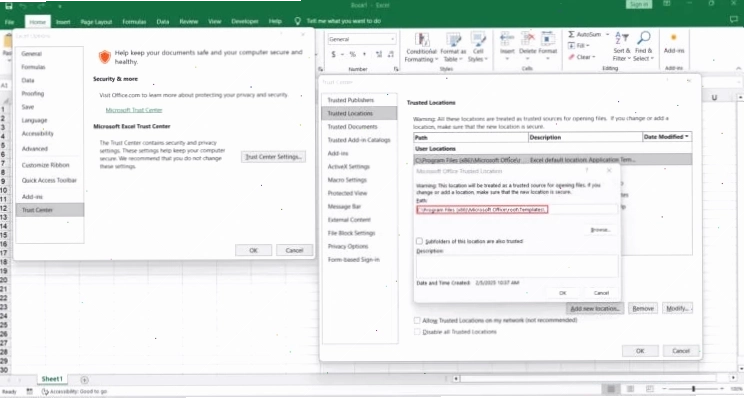Select Macro Settings in Trust Center

click(x=347, y=180)
